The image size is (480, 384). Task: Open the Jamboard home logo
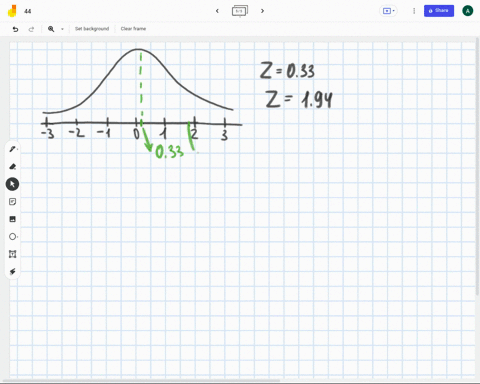[12, 11]
